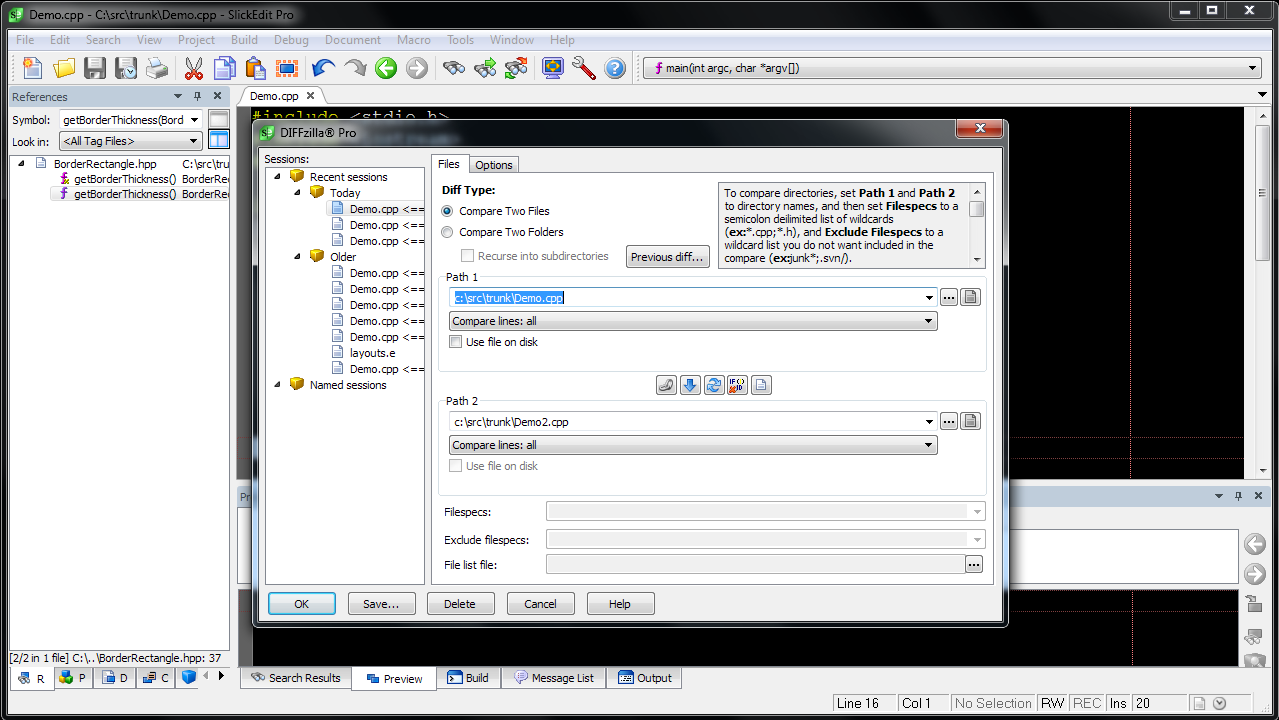Click the Help button in the dialog
This screenshot has height=720, width=1279.
620,604
